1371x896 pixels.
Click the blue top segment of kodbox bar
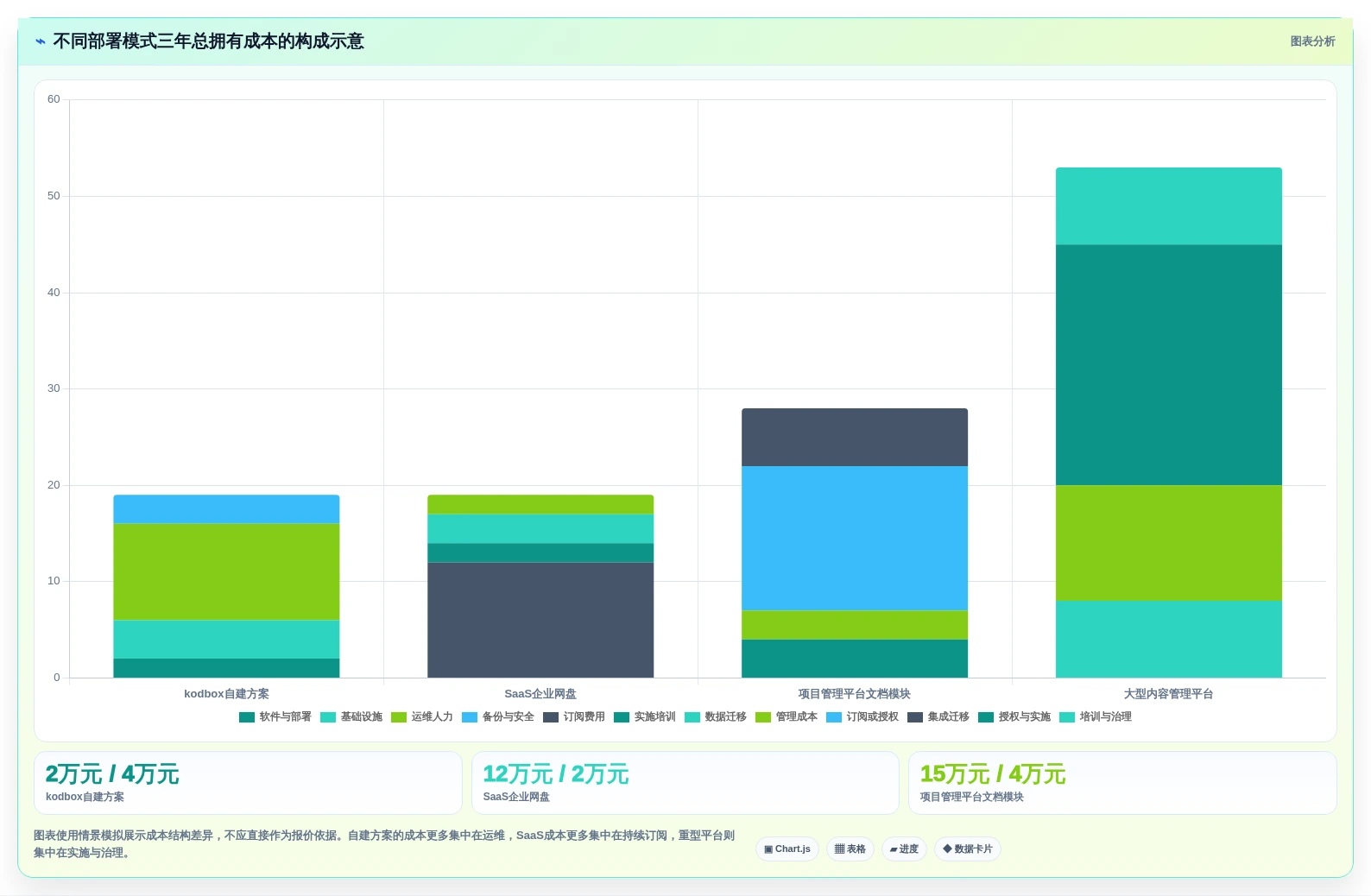[x=226, y=509]
